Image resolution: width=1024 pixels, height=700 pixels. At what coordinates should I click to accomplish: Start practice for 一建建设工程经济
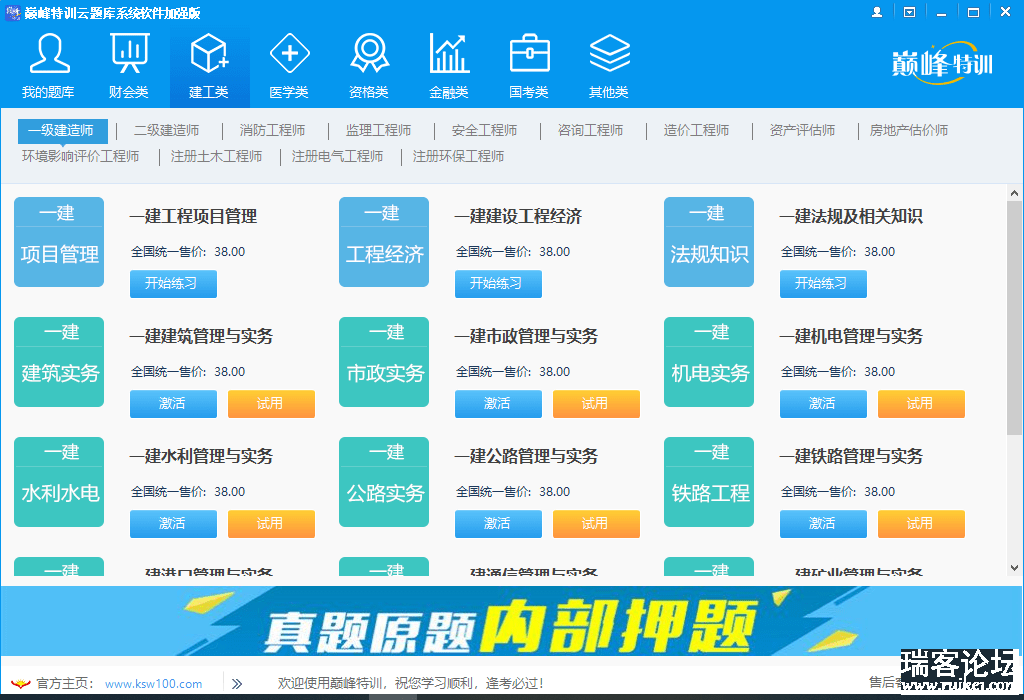pos(498,283)
